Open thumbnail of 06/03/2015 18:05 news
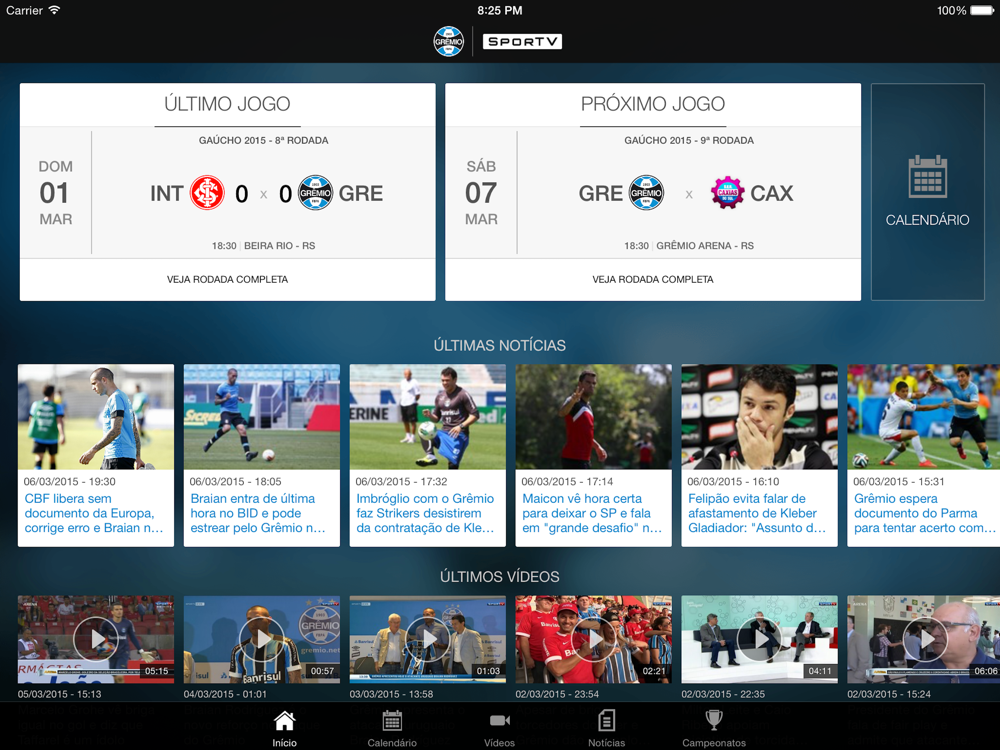Screen dimensions: 1000x750 (261, 417)
